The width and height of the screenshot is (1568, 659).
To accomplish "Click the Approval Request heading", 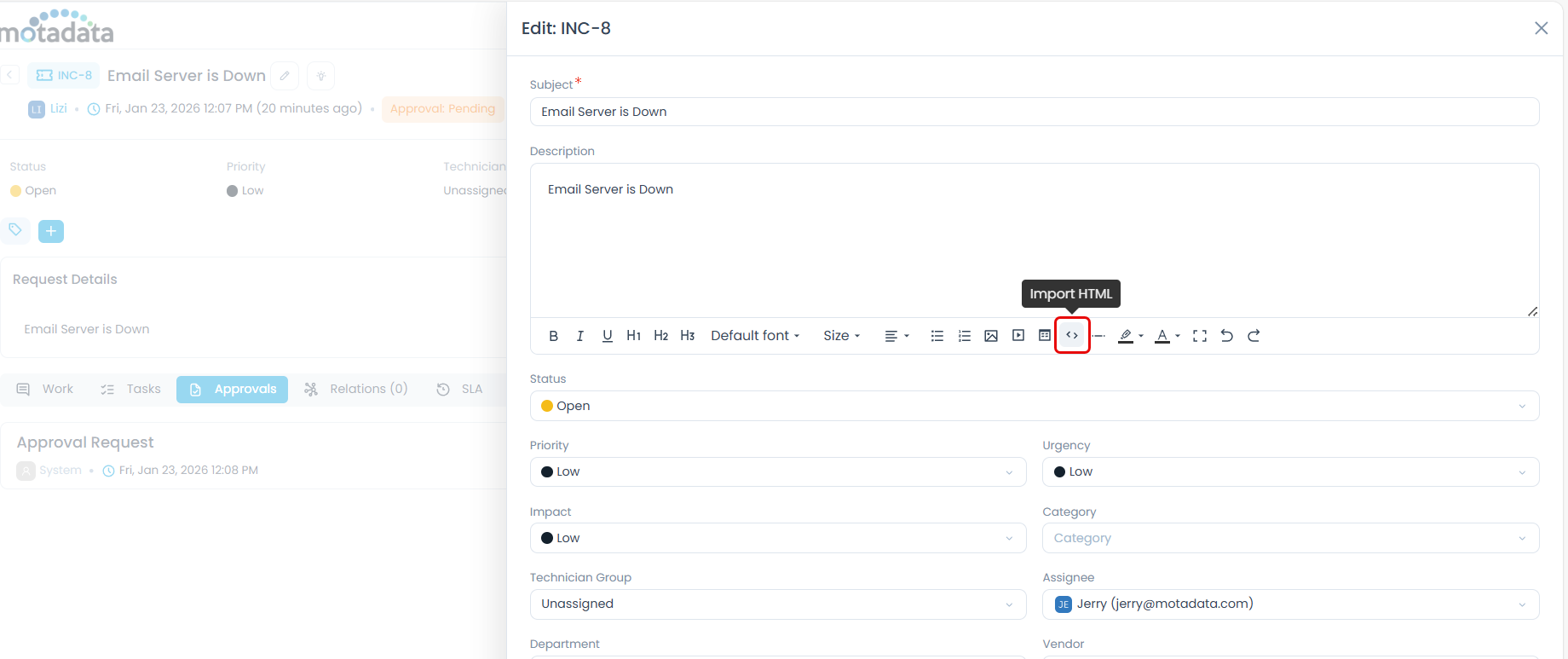I will coord(85,442).
